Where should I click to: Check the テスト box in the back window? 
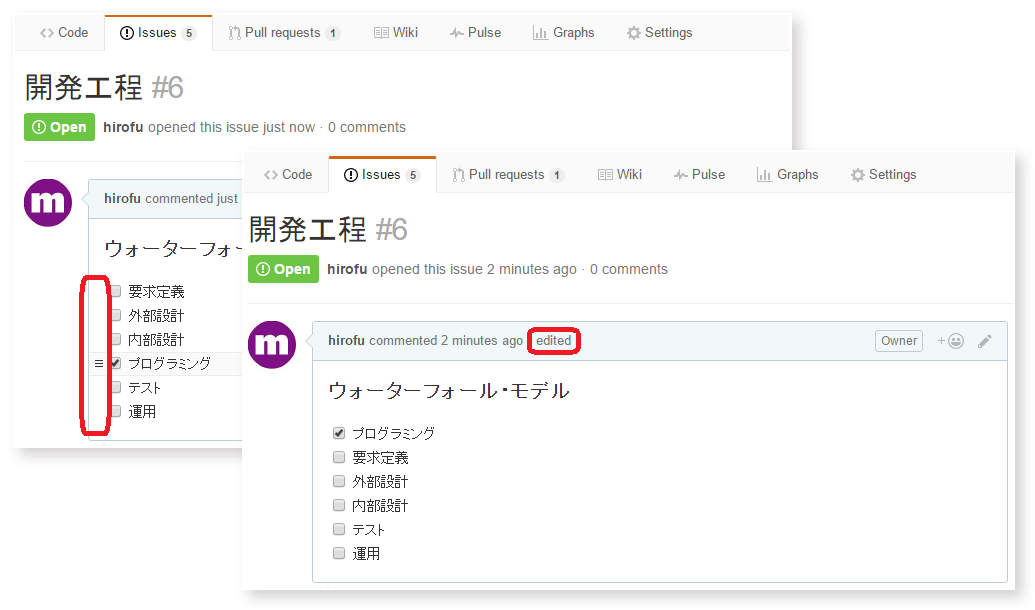point(116,388)
